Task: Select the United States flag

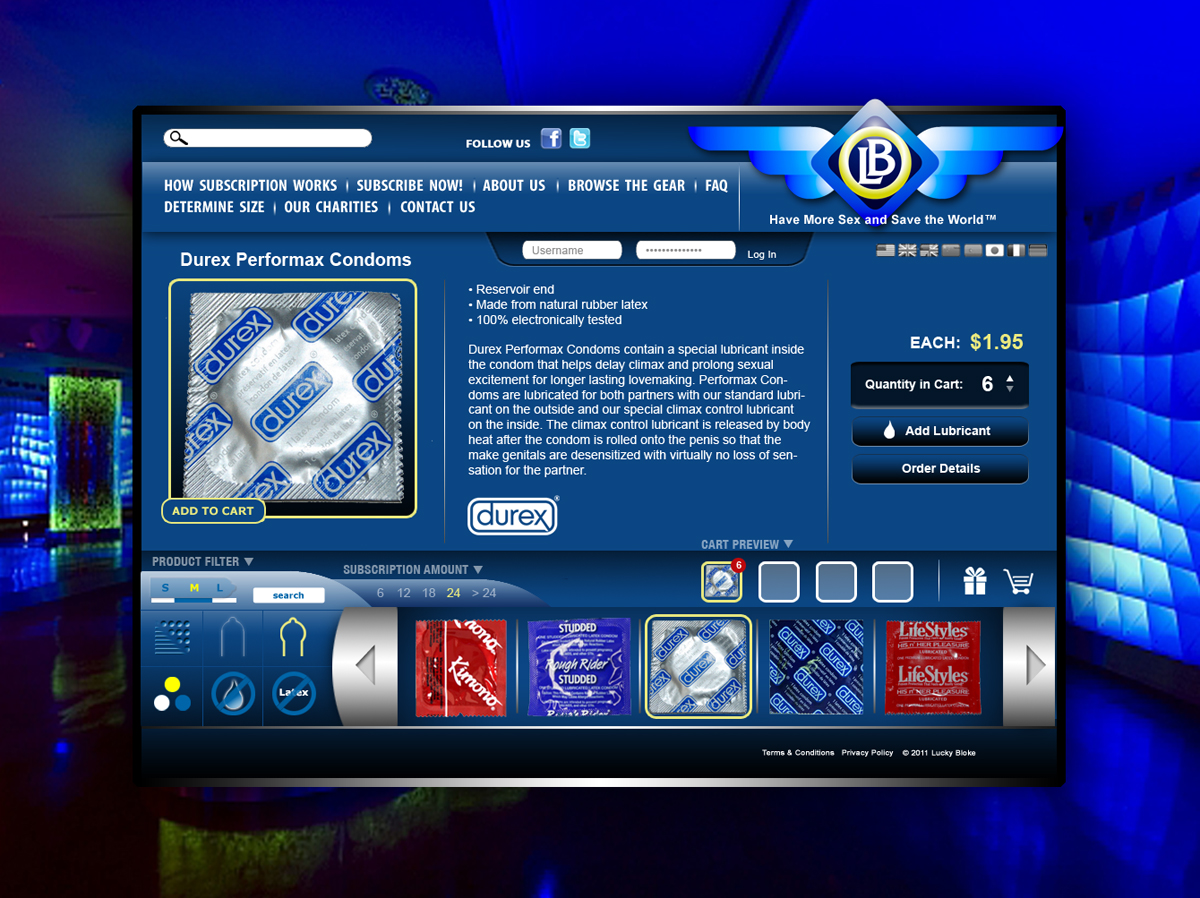Action: (x=885, y=250)
